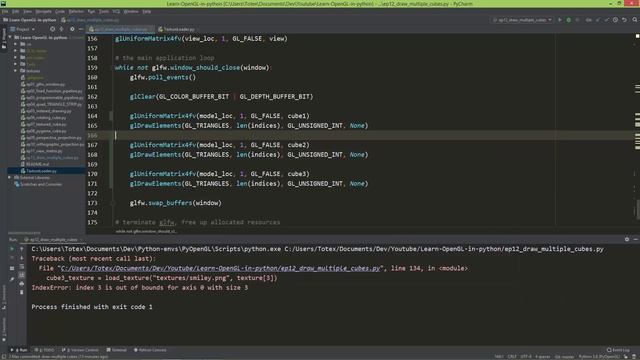Open the Event Log
This screenshot has height=360, width=640.
(618, 350)
